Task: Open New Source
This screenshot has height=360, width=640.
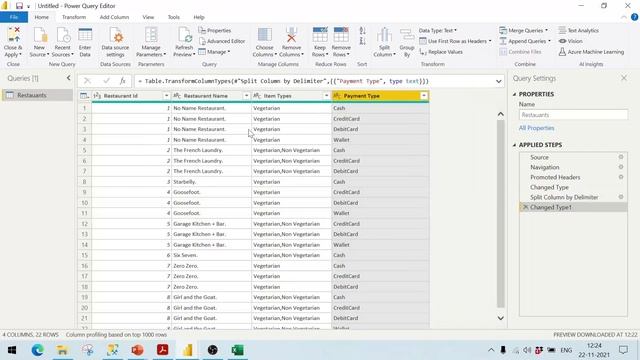Action: pyautogui.click(x=39, y=42)
